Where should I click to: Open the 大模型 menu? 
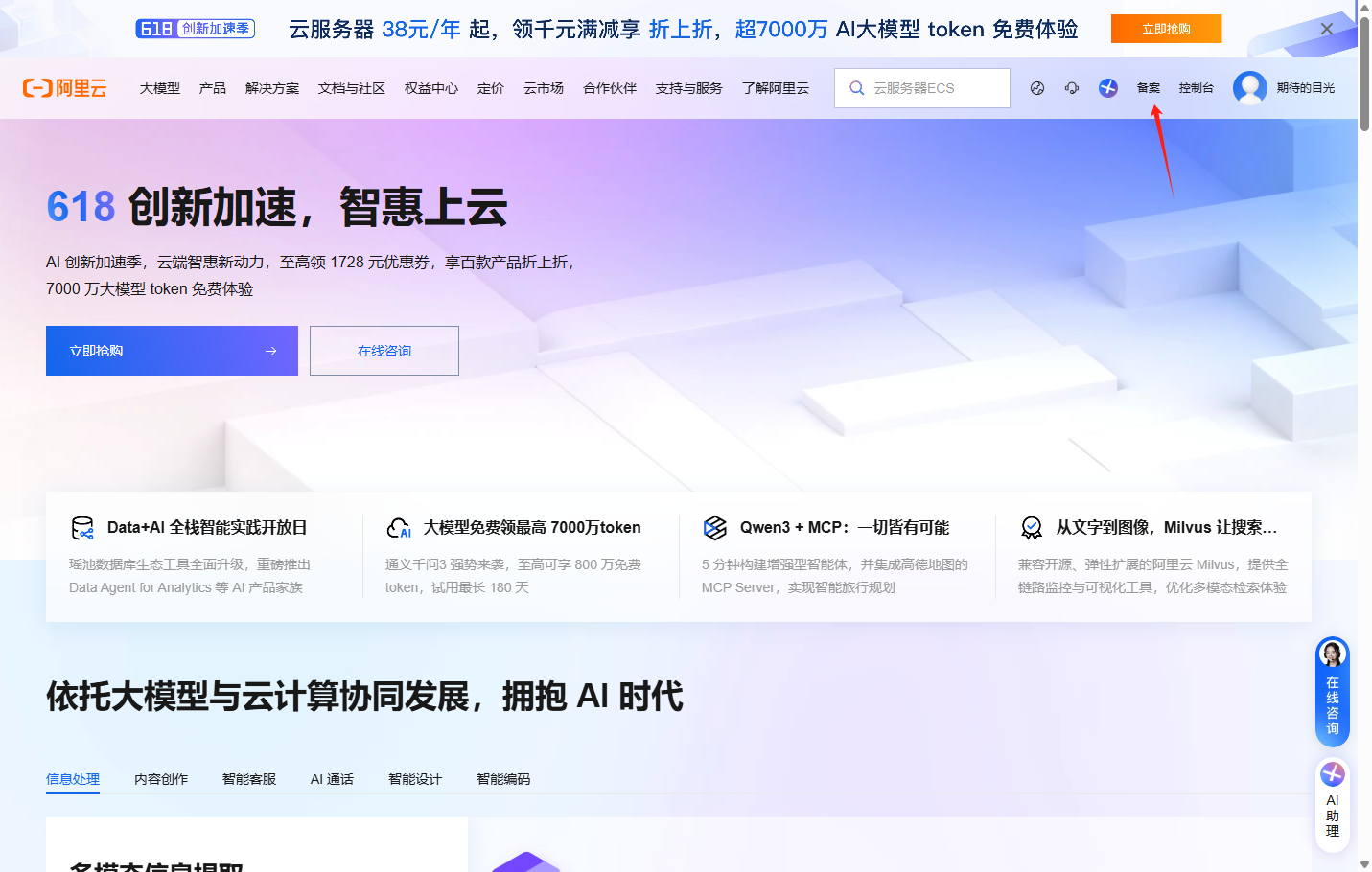click(x=160, y=88)
